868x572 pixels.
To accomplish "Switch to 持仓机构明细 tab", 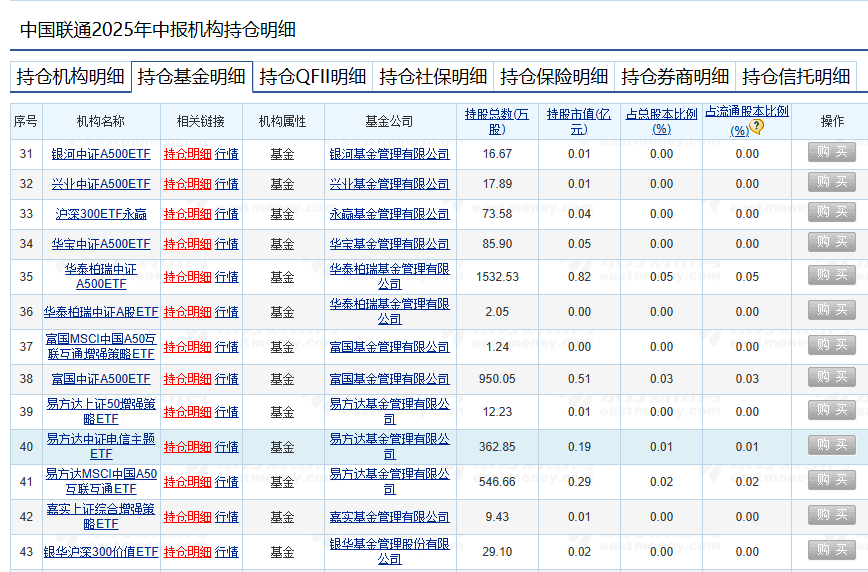I will tap(70, 76).
